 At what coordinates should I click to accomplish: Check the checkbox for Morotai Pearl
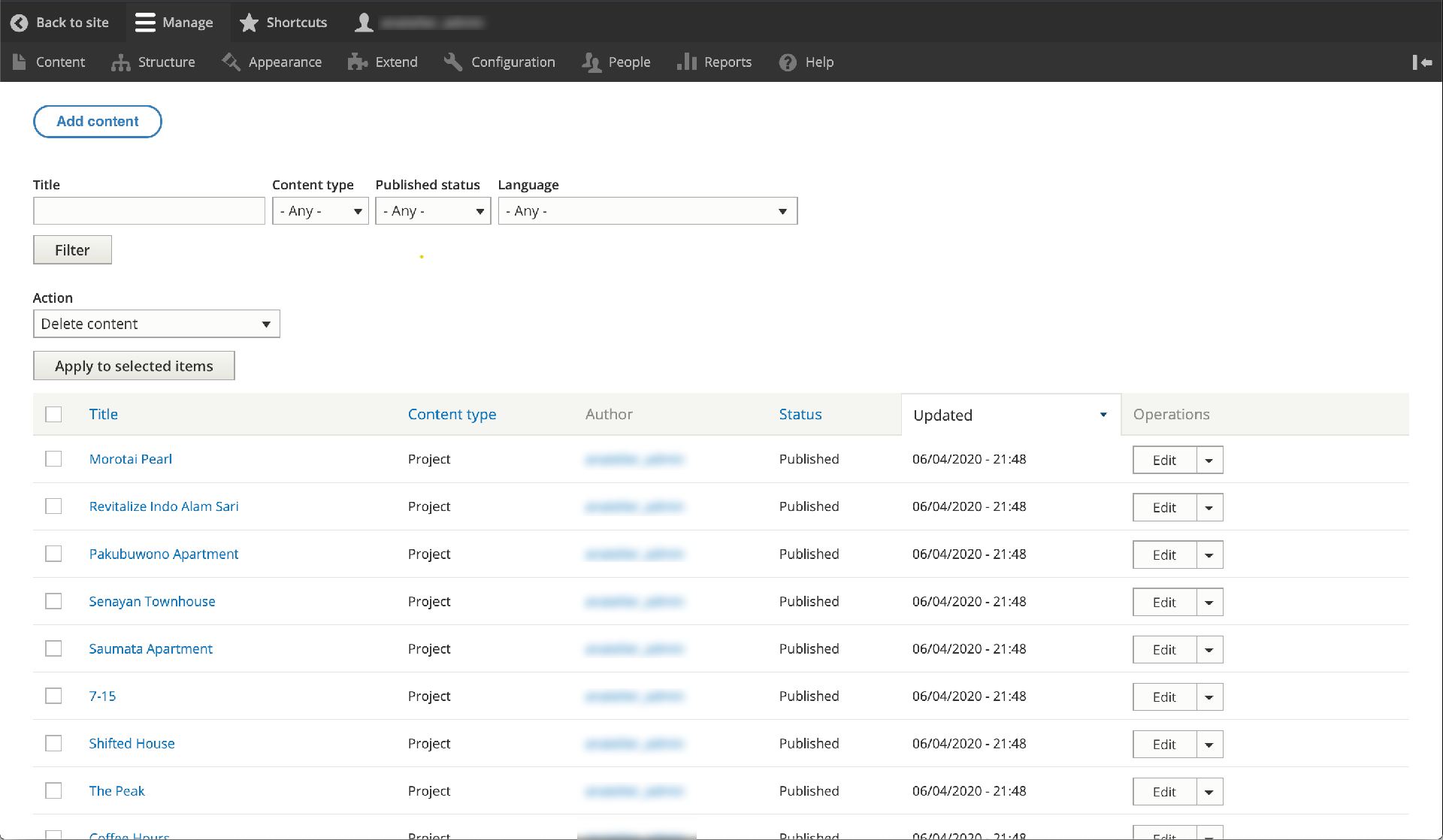(x=53, y=458)
